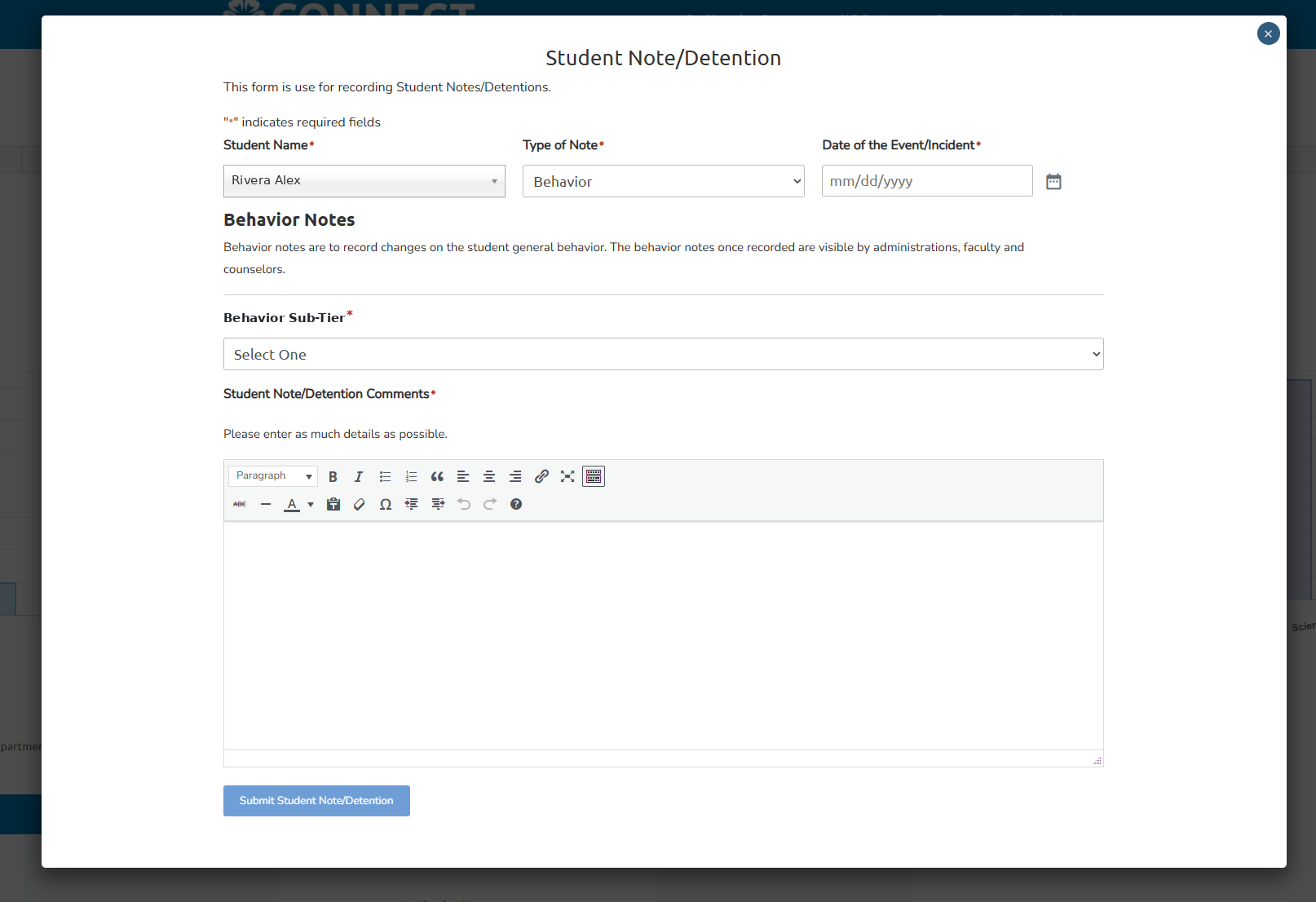
Task: Undo the last edit
Action: [x=464, y=504]
